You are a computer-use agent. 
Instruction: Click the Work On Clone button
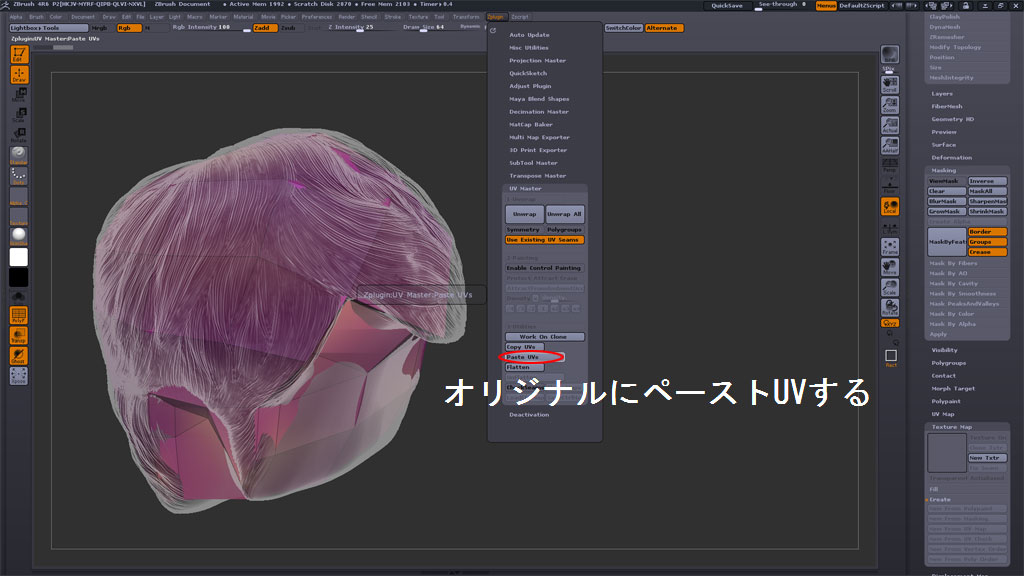(545, 337)
